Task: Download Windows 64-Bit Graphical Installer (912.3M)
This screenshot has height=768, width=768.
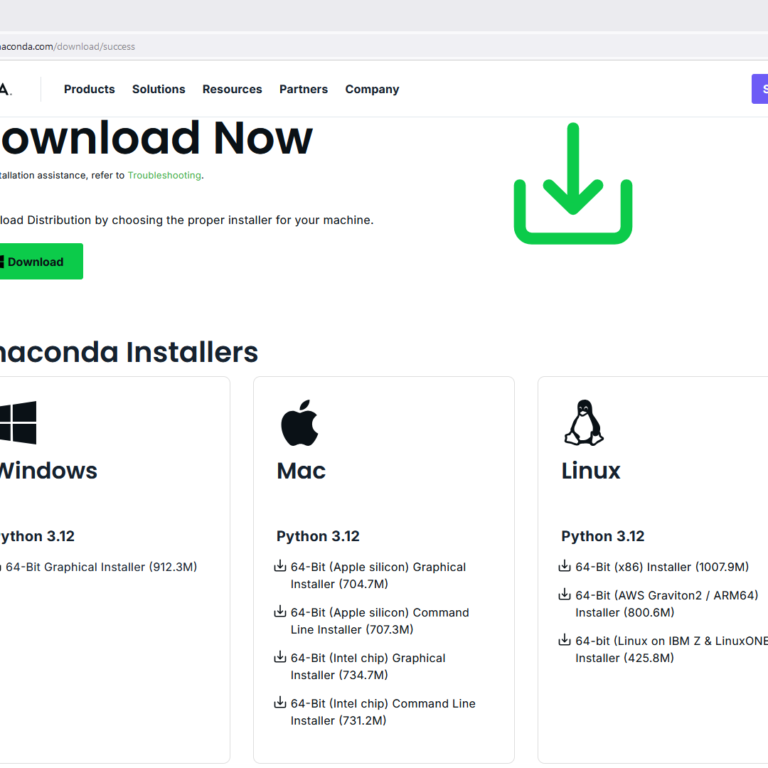Action: pos(100,567)
